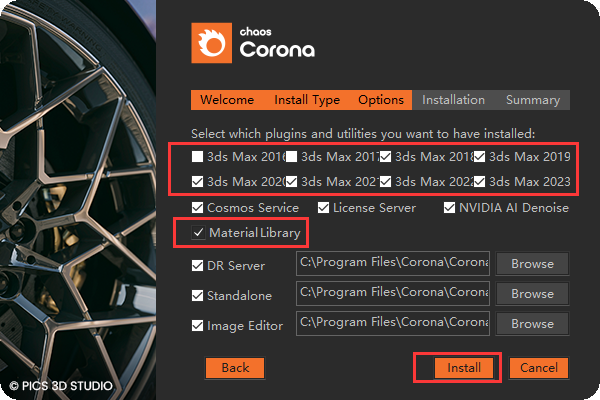Select the Options step tab
This screenshot has height=400, width=600.
[381, 100]
